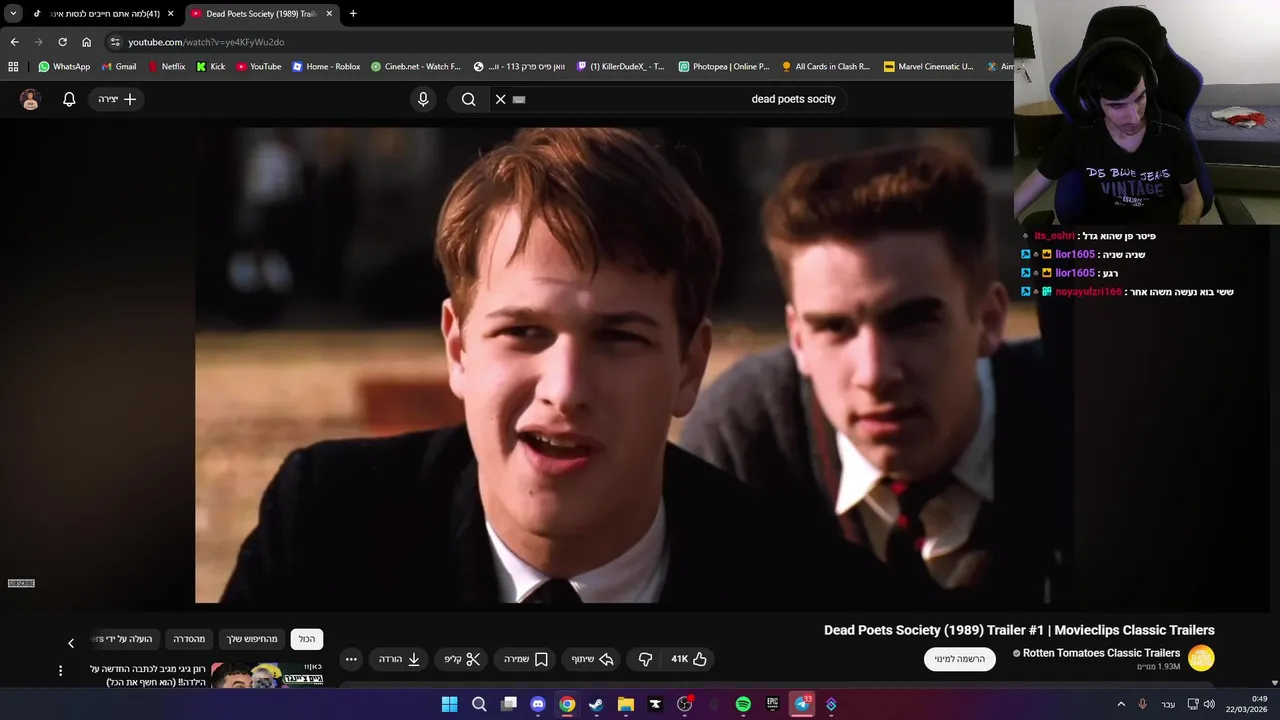The width and height of the screenshot is (1280, 720).
Task: Open Spotify from the taskbar
Action: point(743,704)
